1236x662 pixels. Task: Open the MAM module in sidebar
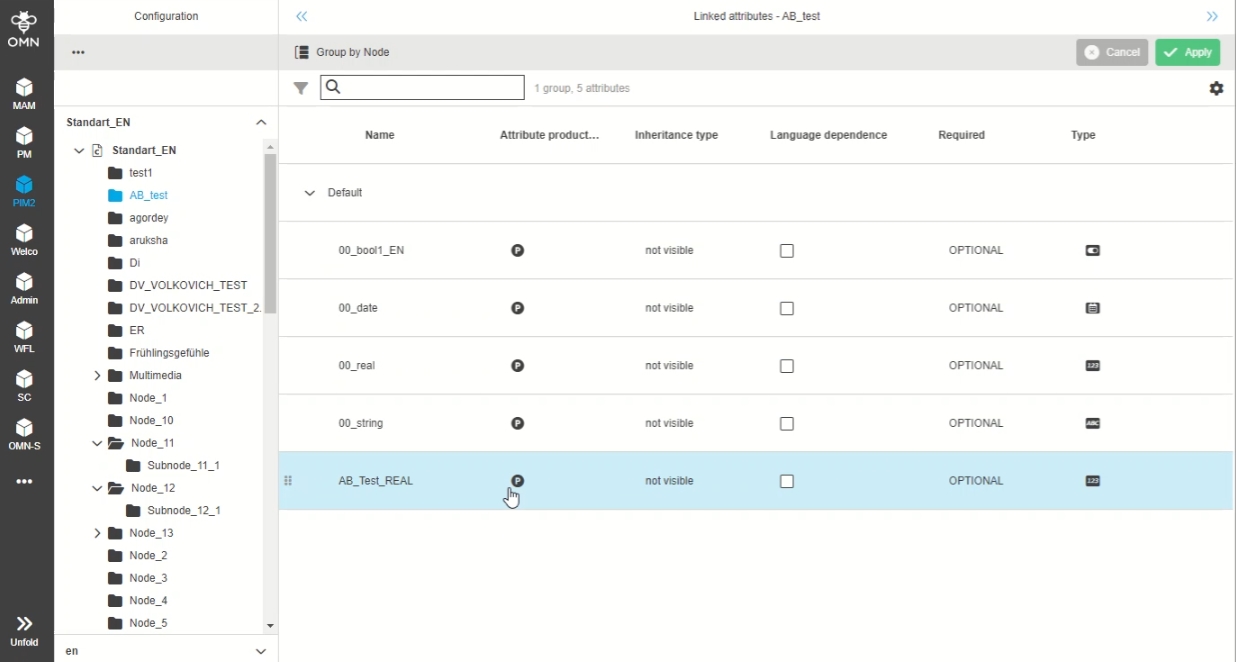(x=24, y=93)
